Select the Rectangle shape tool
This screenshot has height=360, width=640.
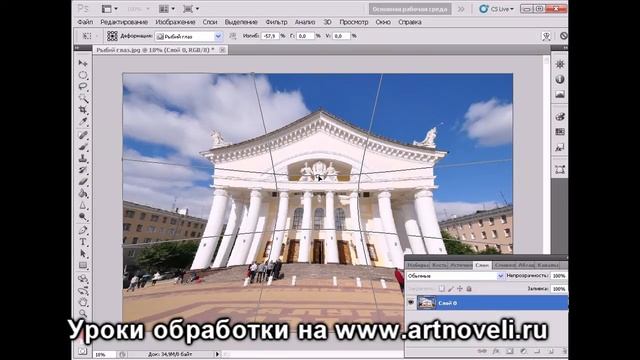click(x=83, y=265)
